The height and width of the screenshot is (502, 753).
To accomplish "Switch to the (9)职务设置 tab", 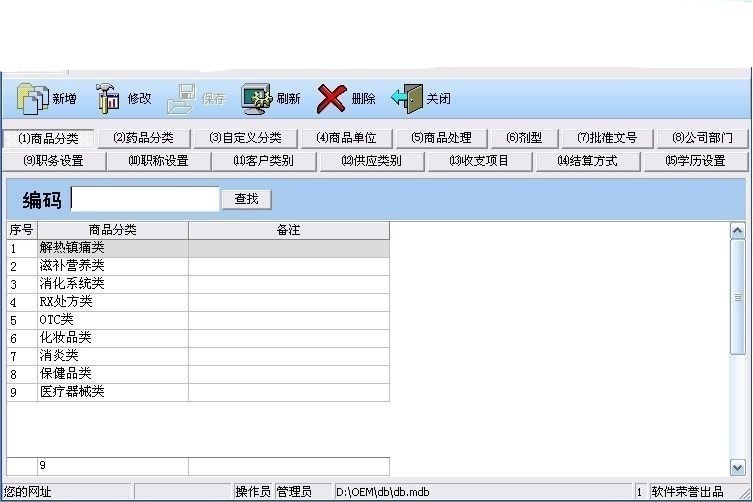I will click(x=54, y=161).
